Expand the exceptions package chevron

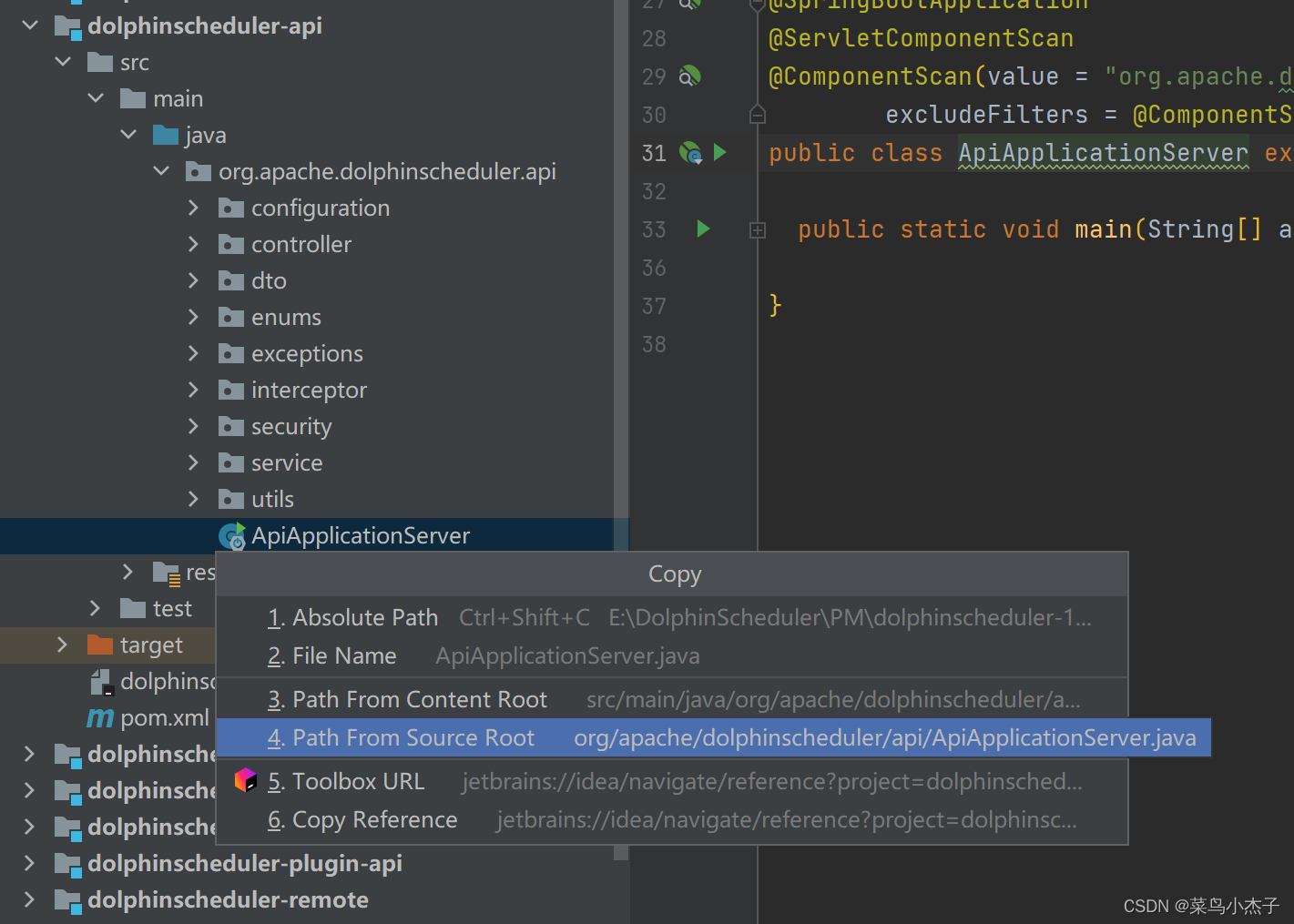click(193, 353)
